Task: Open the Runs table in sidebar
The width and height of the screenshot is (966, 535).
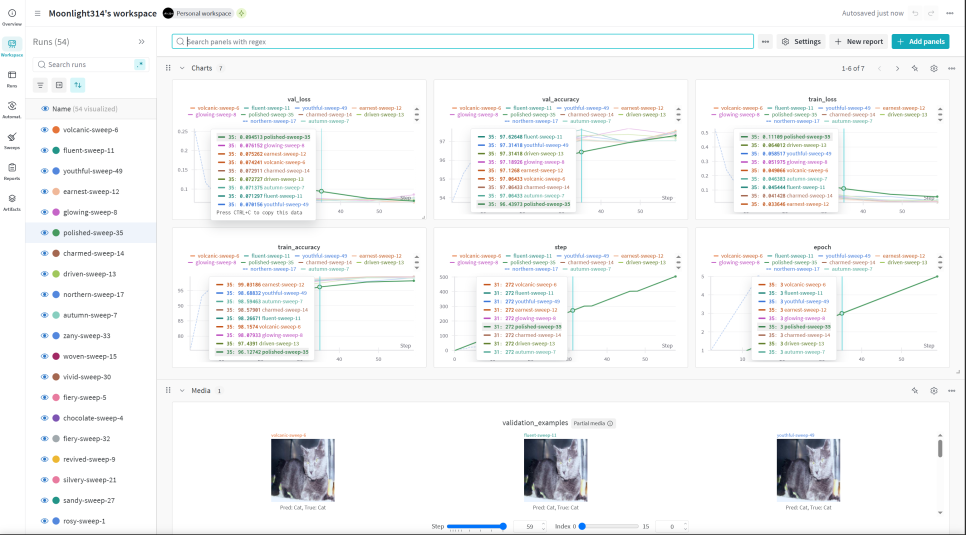Action: (12, 78)
